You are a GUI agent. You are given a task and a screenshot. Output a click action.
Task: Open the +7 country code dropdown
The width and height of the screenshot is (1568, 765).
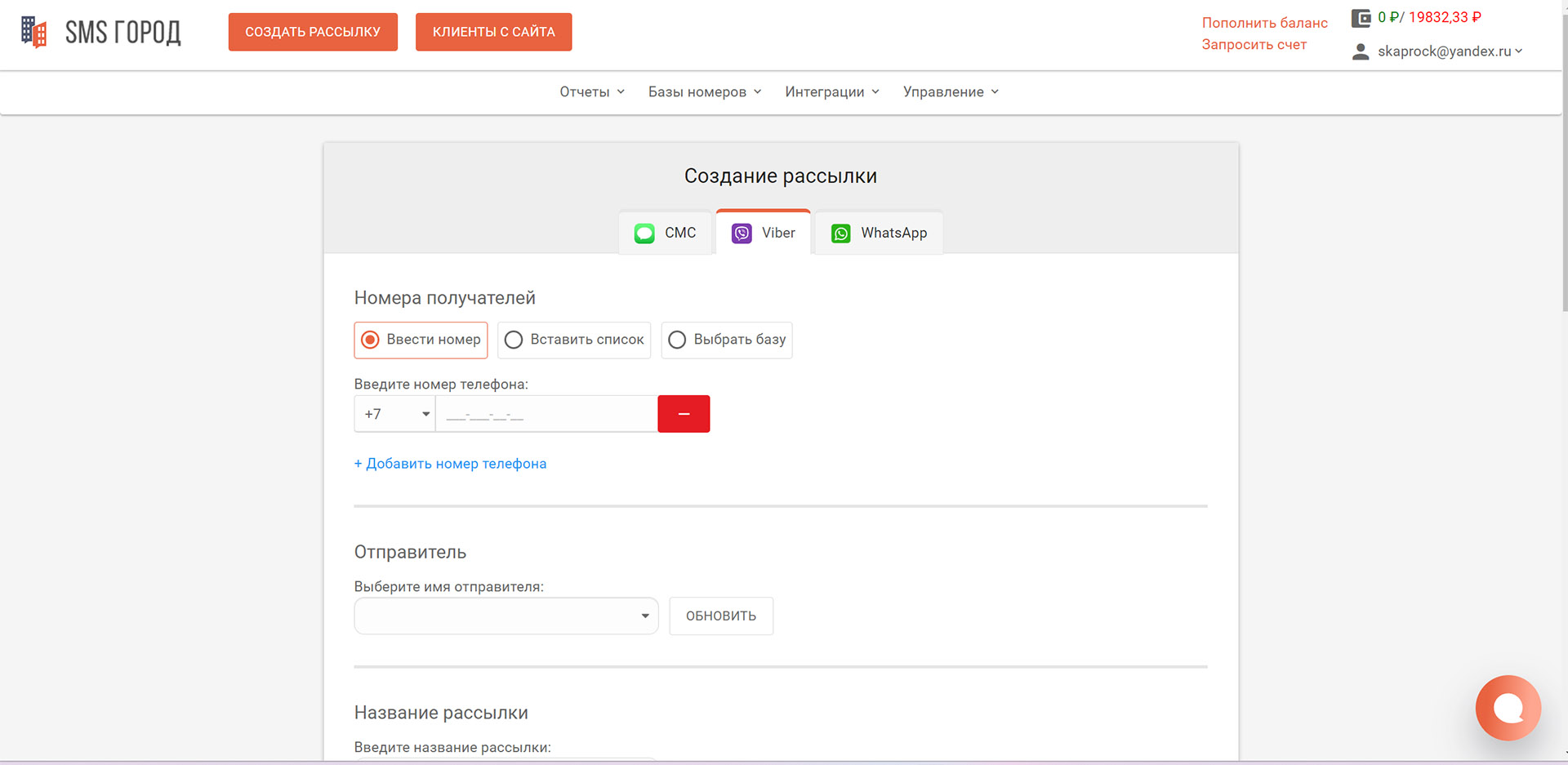click(395, 414)
